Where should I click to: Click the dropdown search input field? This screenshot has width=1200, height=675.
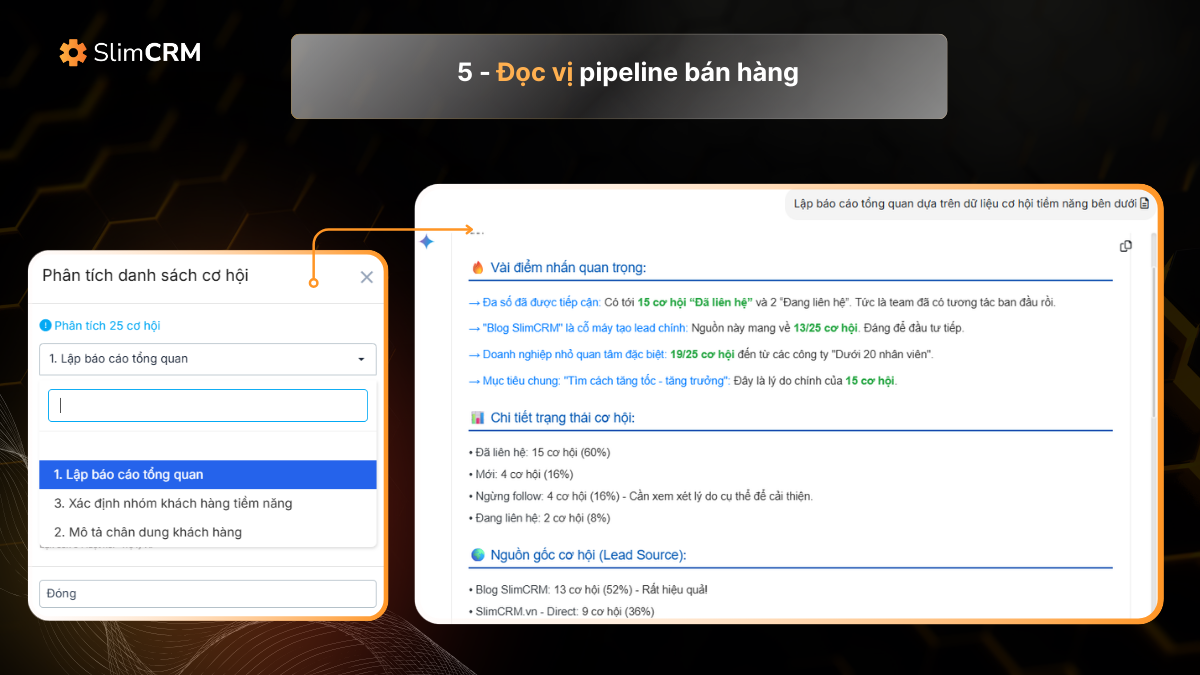(x=207, y=405)
